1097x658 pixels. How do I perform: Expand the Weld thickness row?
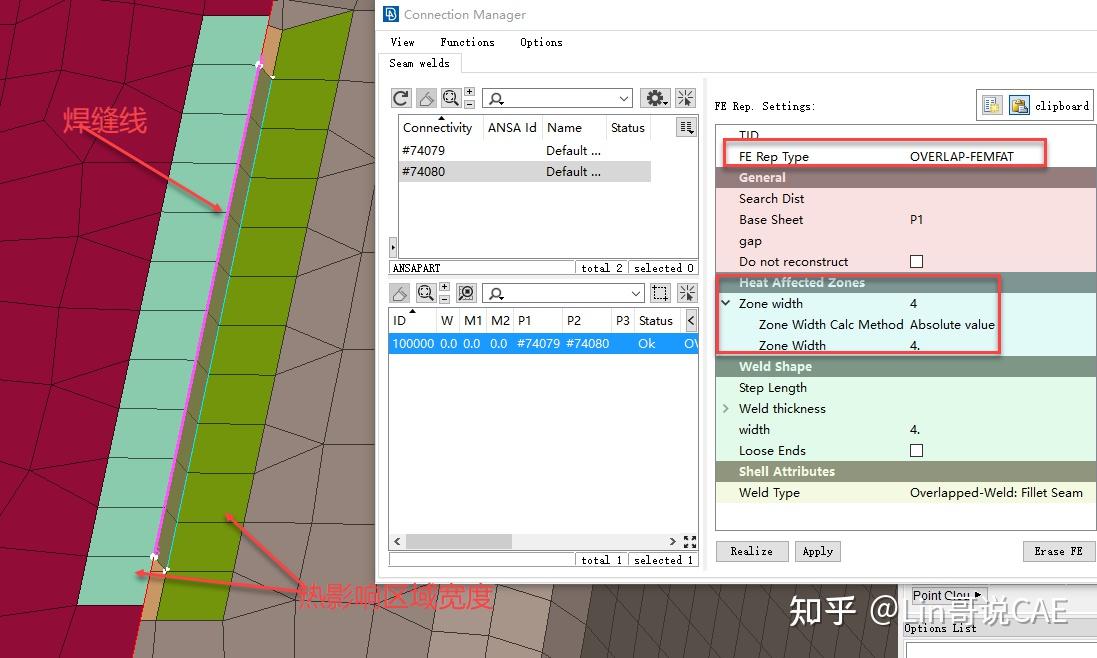point(726,408)
